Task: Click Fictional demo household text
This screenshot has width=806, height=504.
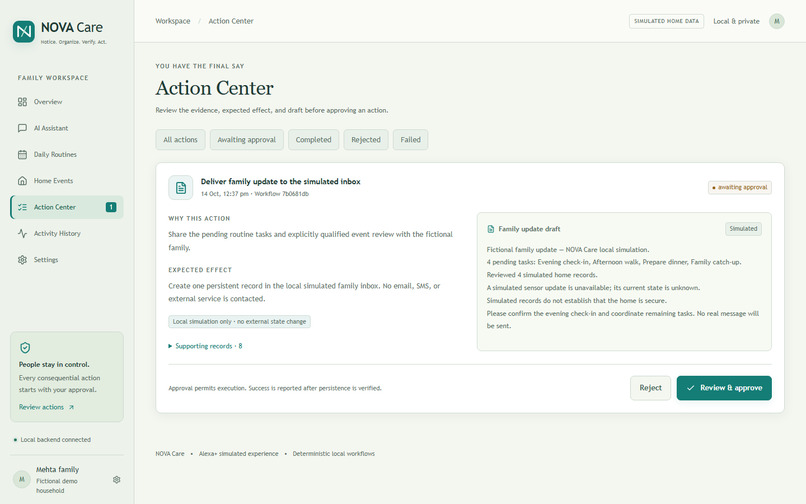Action: (57, 486)
